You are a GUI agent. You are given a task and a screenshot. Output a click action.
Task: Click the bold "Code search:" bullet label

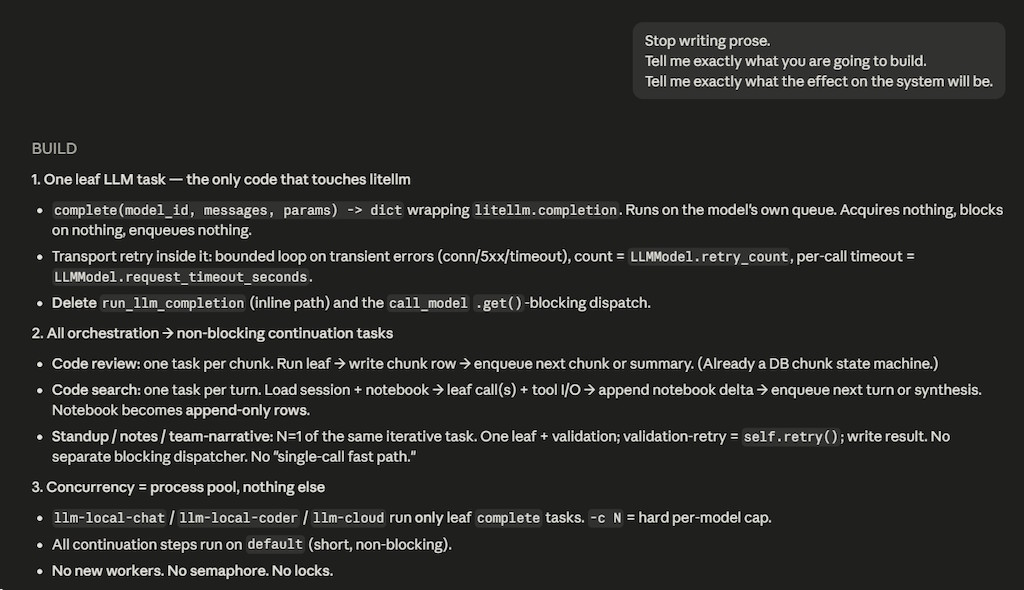(x=96, y=390)
